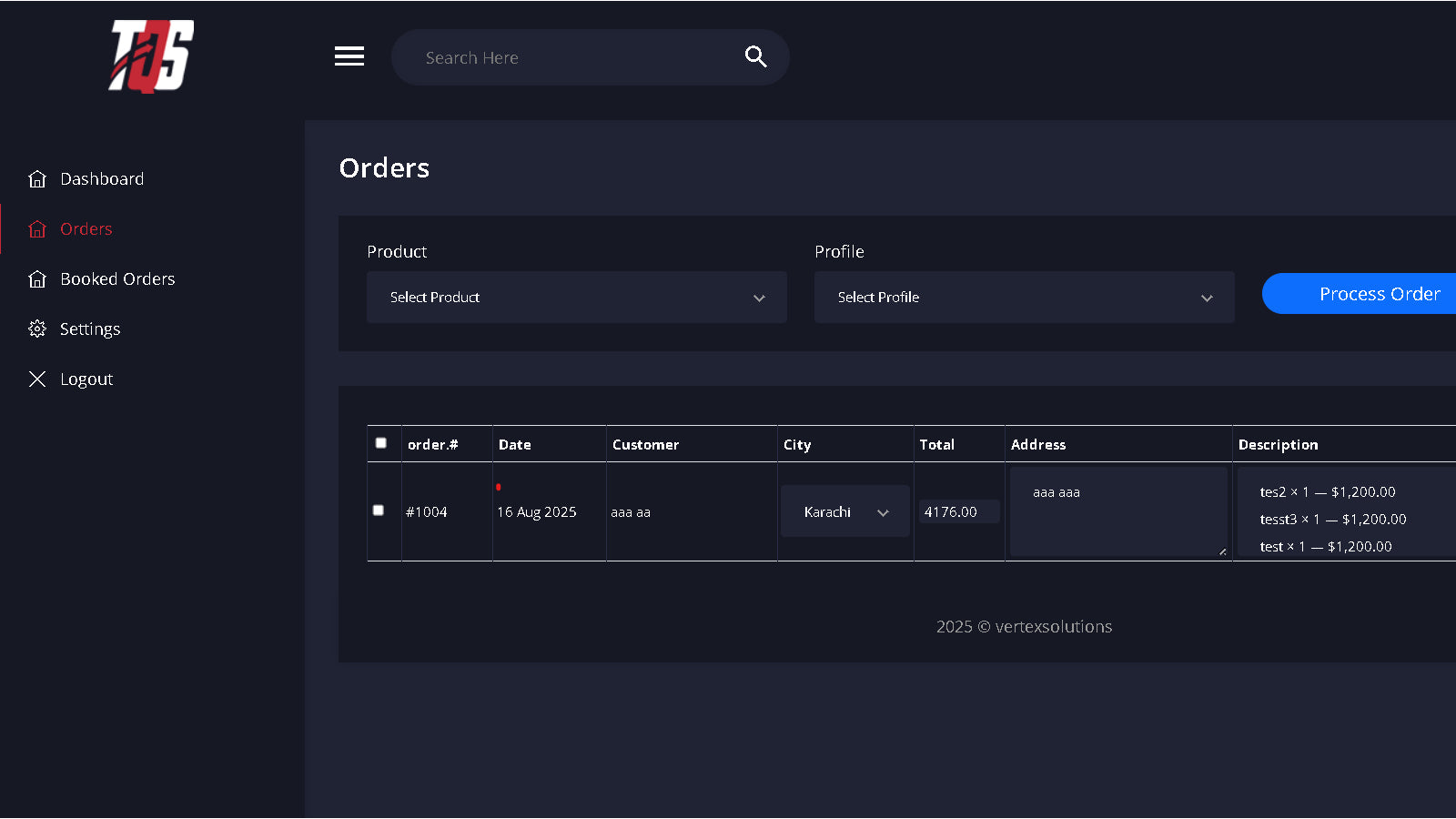Click the Profile field label

(839, 252)
